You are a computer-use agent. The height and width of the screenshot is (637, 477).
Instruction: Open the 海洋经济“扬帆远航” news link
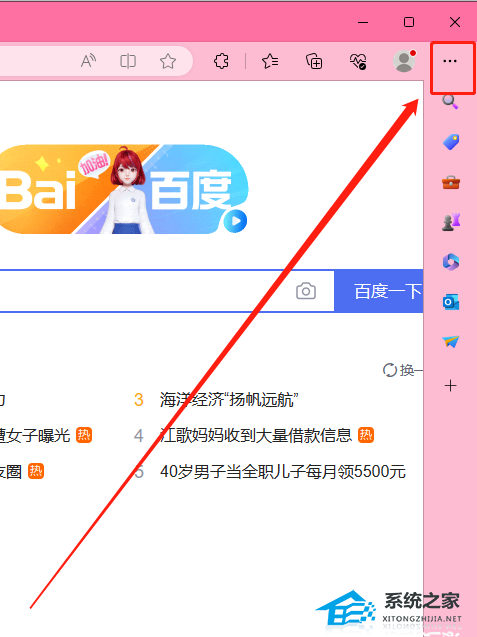pyautogui.click(x=229, y=400)
